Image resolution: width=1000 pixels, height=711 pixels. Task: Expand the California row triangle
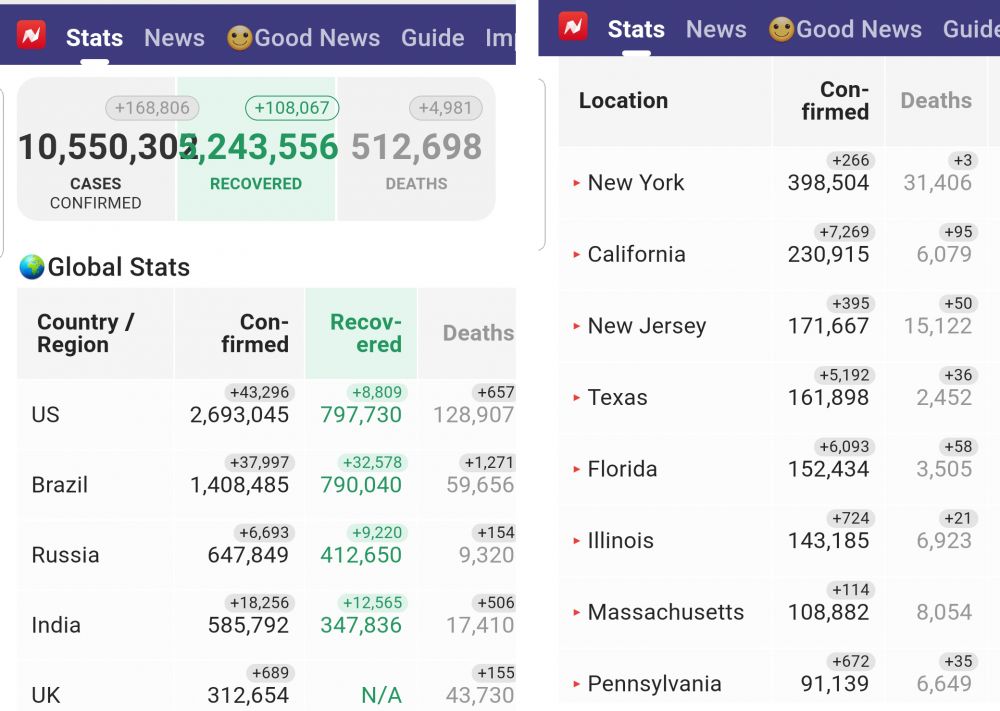[x=577, y=255]
